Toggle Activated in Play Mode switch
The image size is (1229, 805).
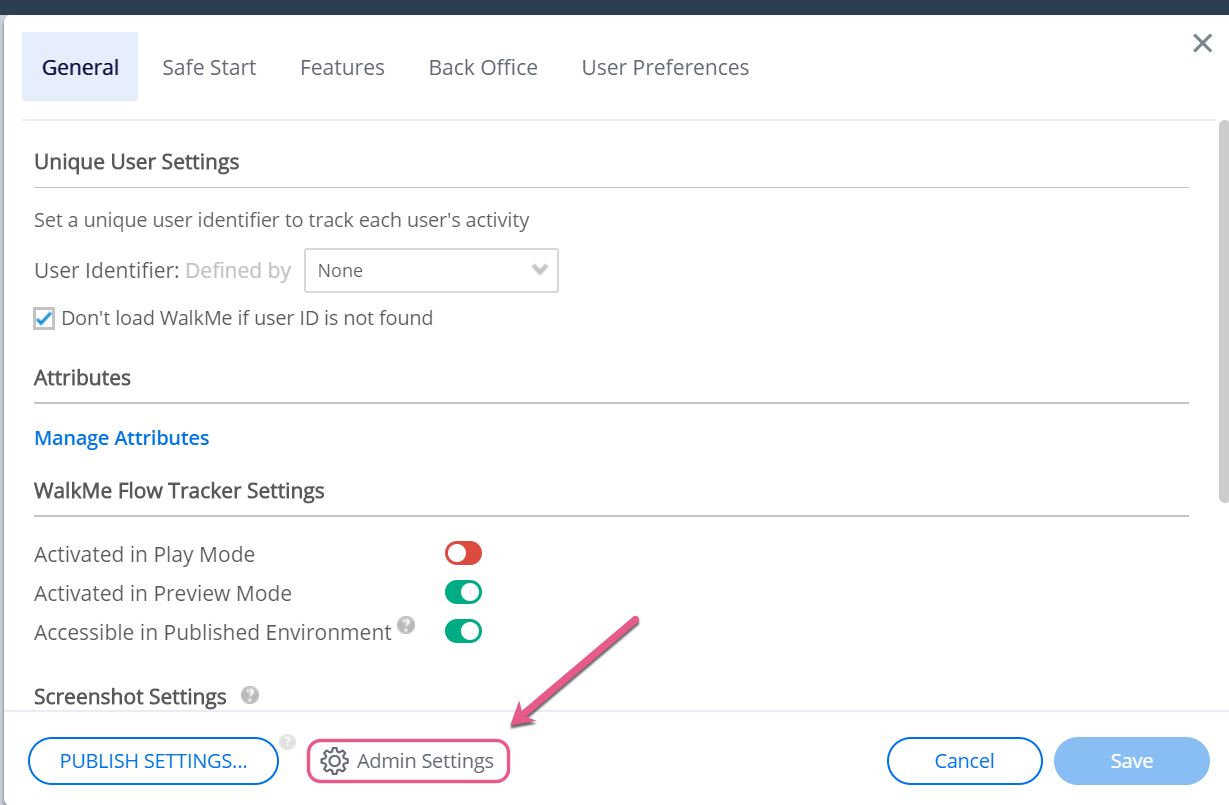[x=464, y=553]
